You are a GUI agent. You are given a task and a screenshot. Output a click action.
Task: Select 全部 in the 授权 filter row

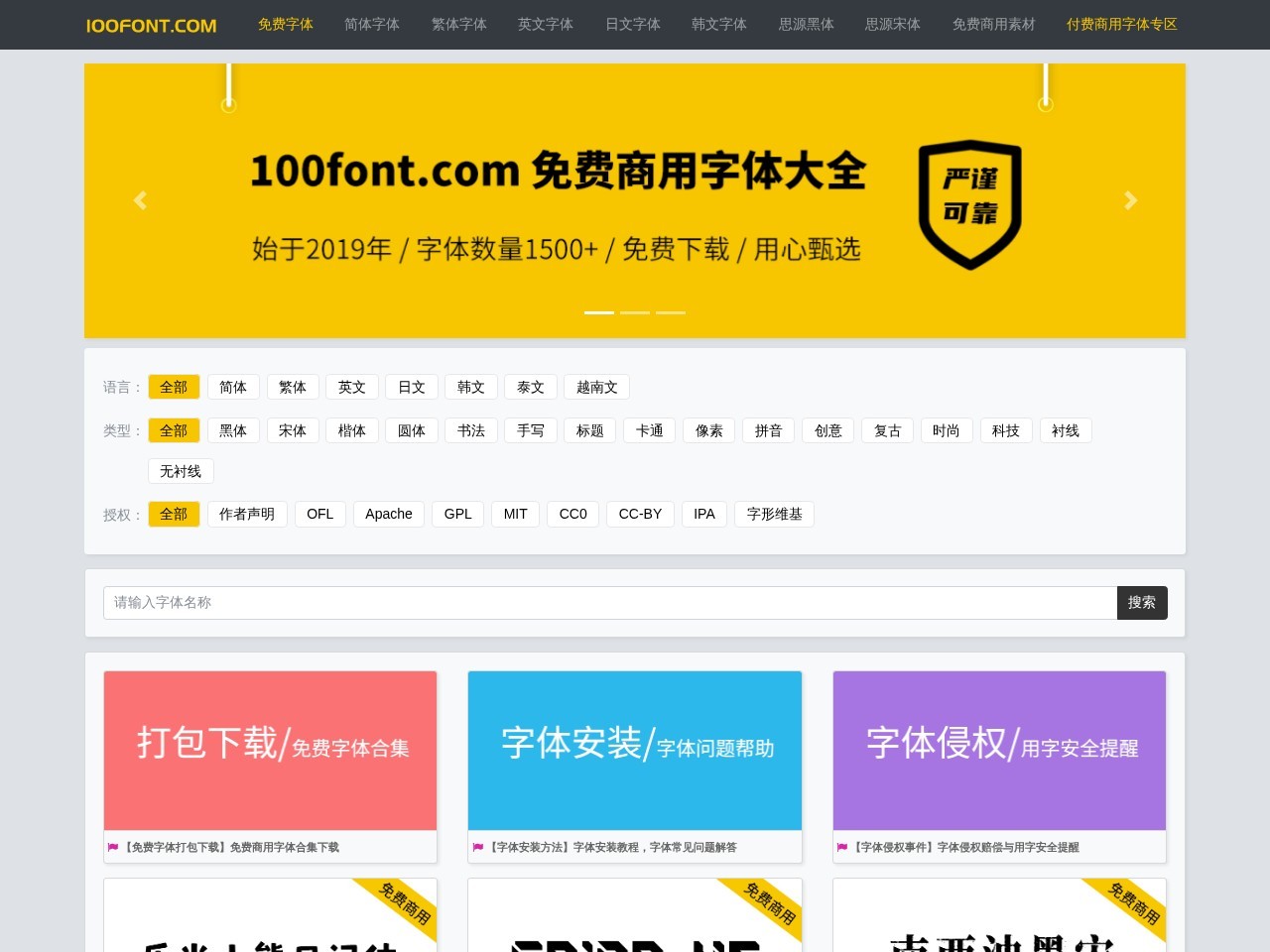coord(174,514)
